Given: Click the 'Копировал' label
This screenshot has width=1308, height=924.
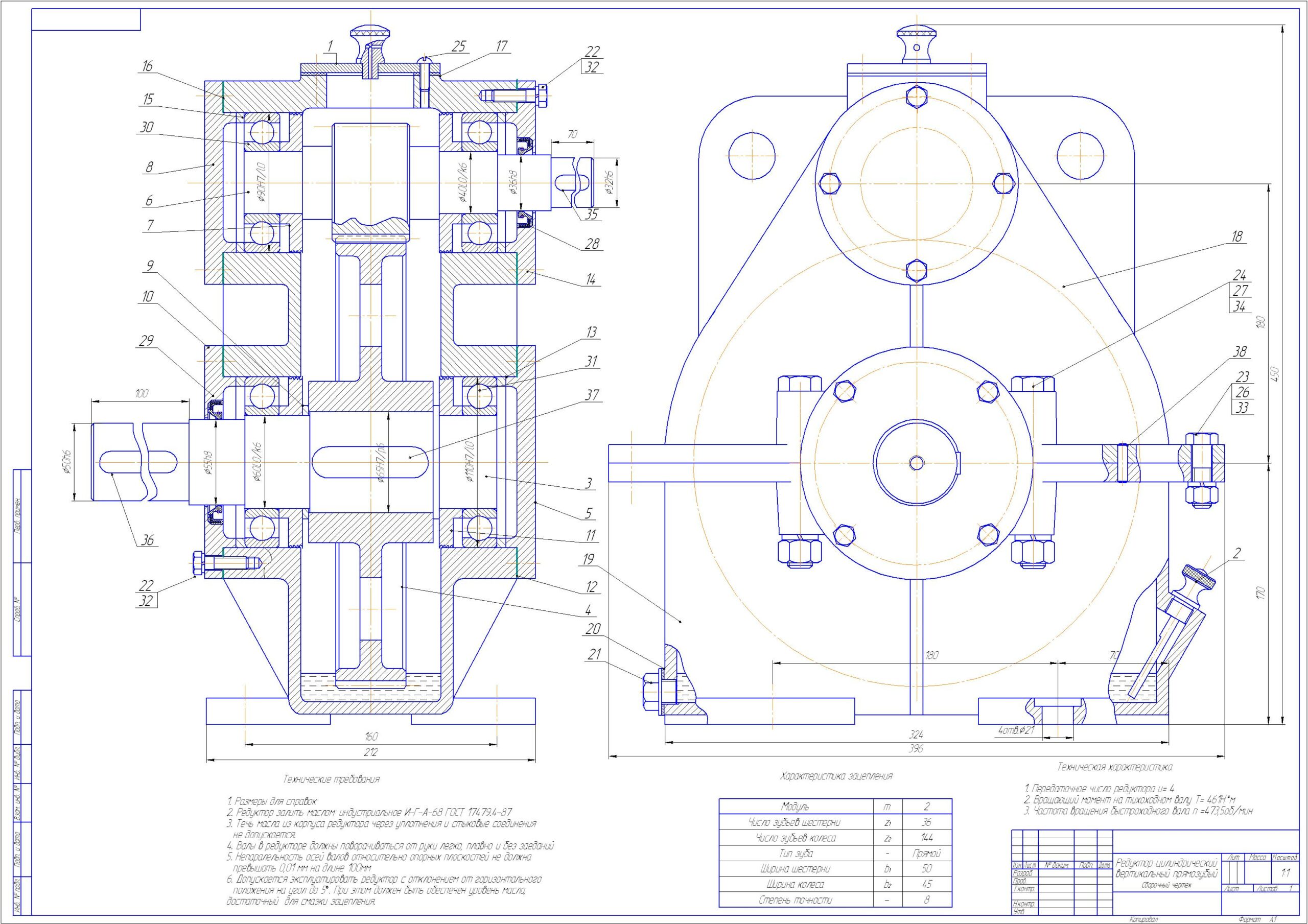Looking at the screenshot, I should (1144, 919).
